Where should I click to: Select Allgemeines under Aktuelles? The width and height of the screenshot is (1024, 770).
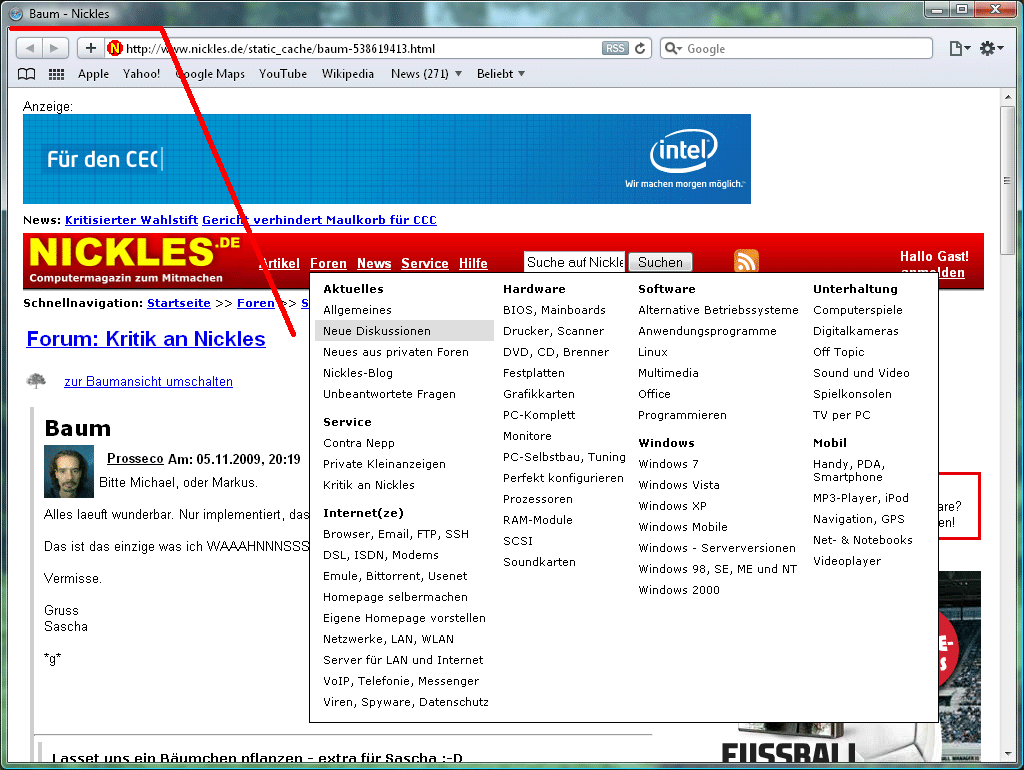pyautogui.click(x=357, y=310)
